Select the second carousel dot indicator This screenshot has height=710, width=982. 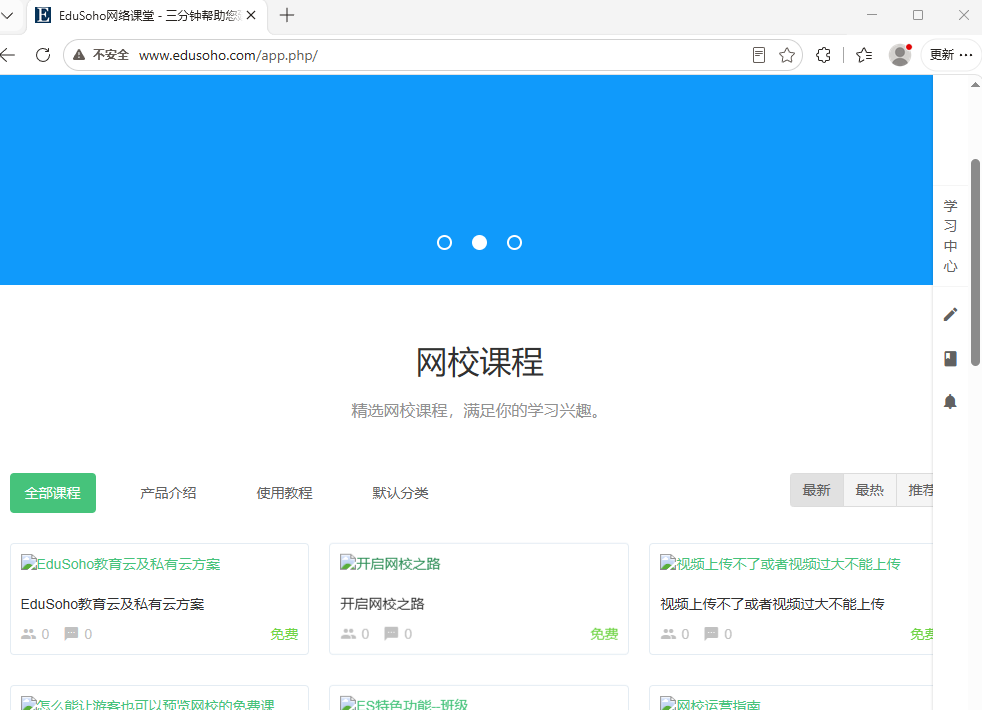click(x=479, y=242)
